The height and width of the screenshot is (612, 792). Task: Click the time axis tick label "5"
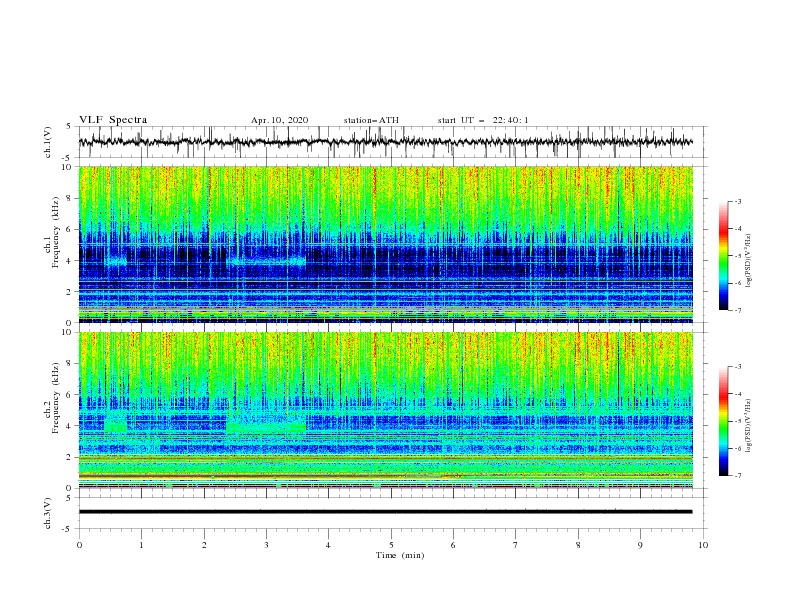391,545
